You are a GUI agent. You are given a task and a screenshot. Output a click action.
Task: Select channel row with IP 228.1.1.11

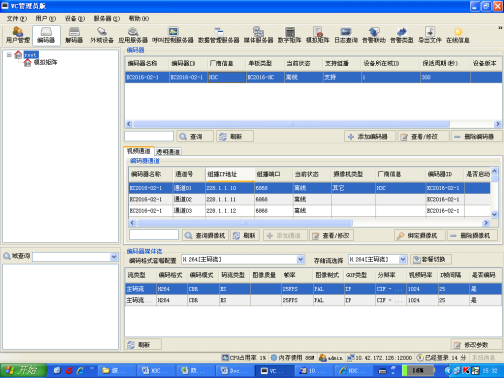309,199
